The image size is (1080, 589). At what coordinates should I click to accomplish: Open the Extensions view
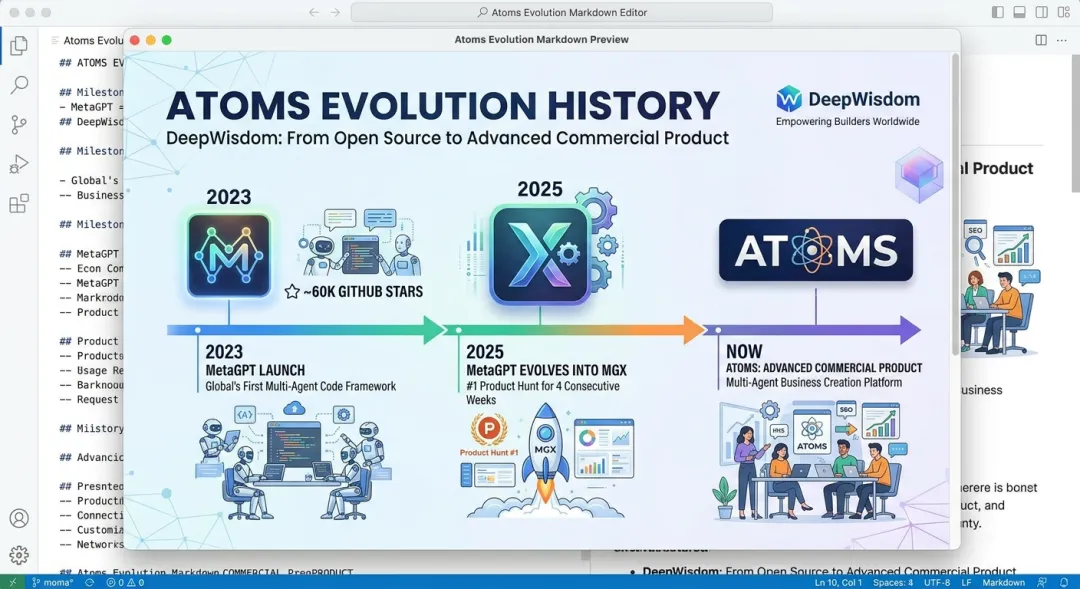pyautogui.click(x=19, y=203)
